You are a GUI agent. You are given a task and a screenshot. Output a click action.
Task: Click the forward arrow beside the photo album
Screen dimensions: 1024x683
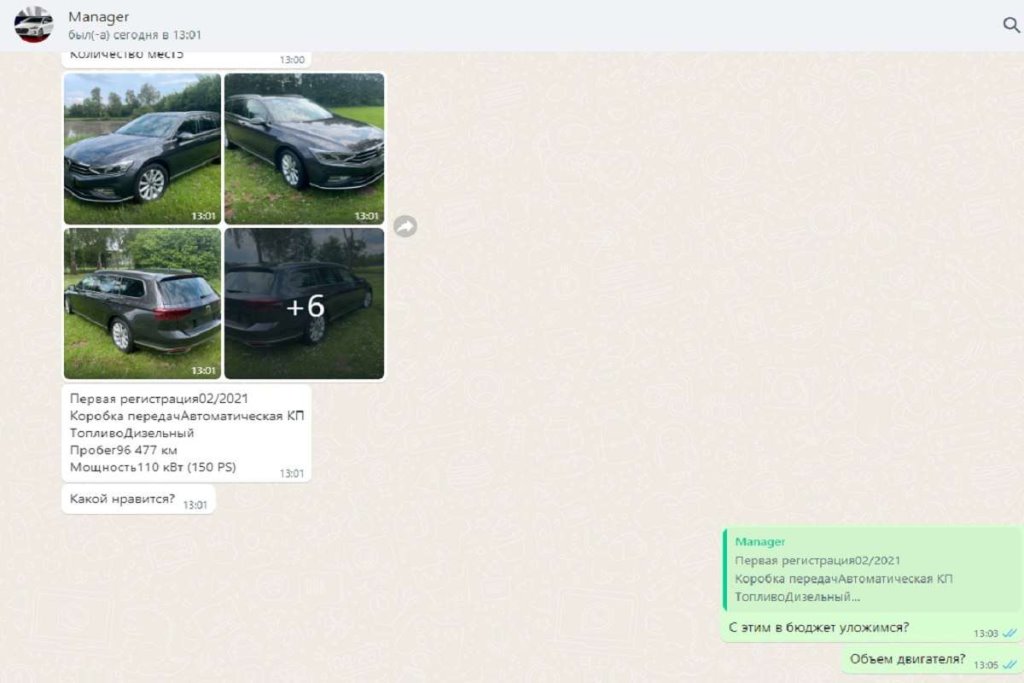pos(405,226)
